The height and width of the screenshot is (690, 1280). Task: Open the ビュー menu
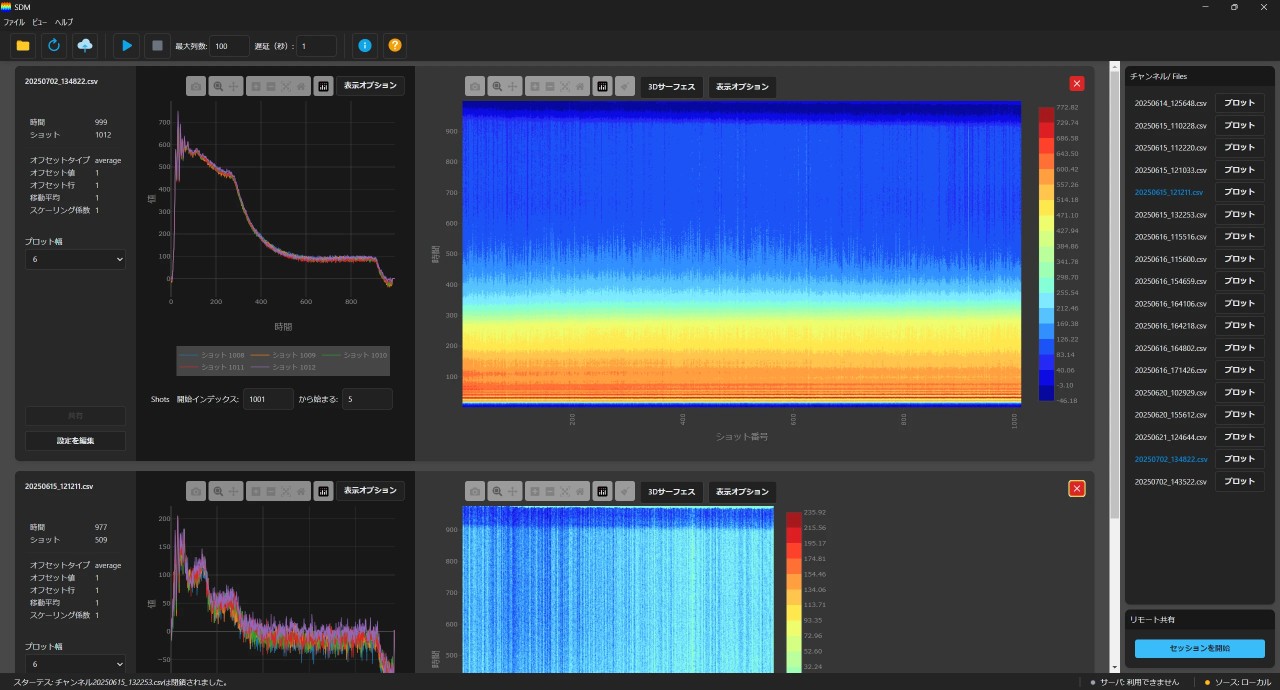pos(42,22)
